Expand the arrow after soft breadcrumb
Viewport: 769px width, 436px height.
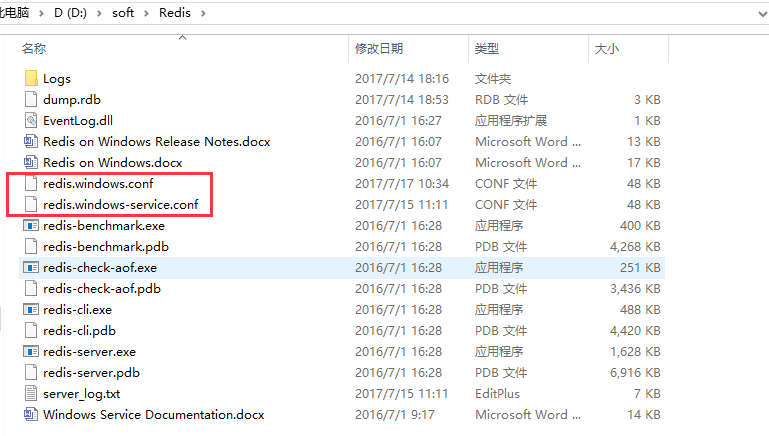coord(146,13)
